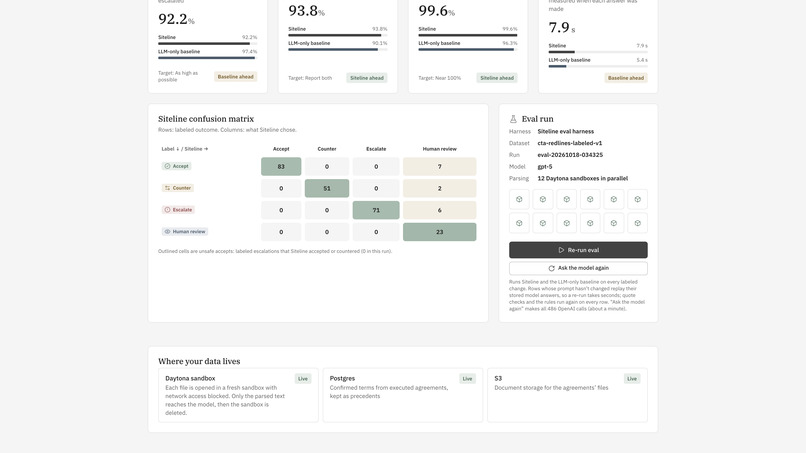Click the refresh icon in Ask the model again
The height and width of the screenshot is (453, 806).
552,268
